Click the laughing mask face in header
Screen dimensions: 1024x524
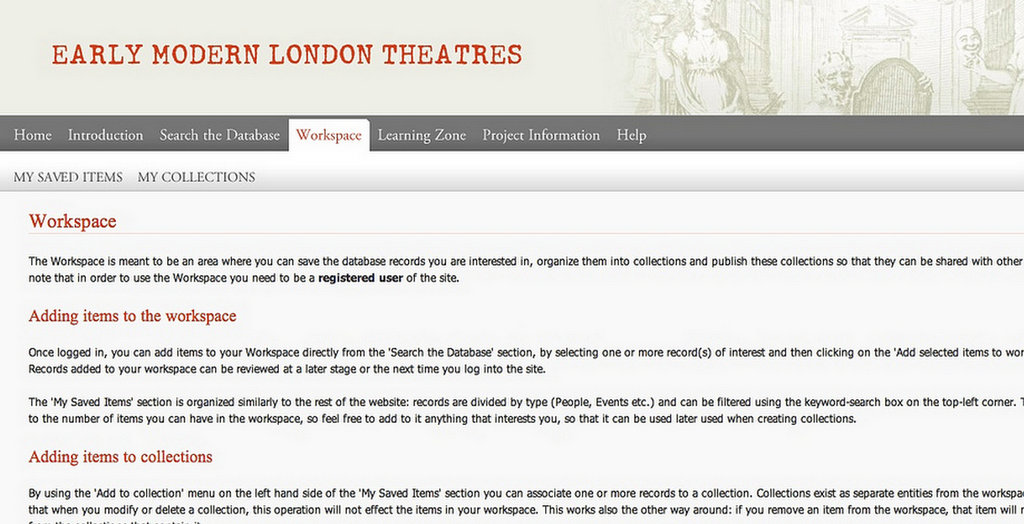coord(968,45)
